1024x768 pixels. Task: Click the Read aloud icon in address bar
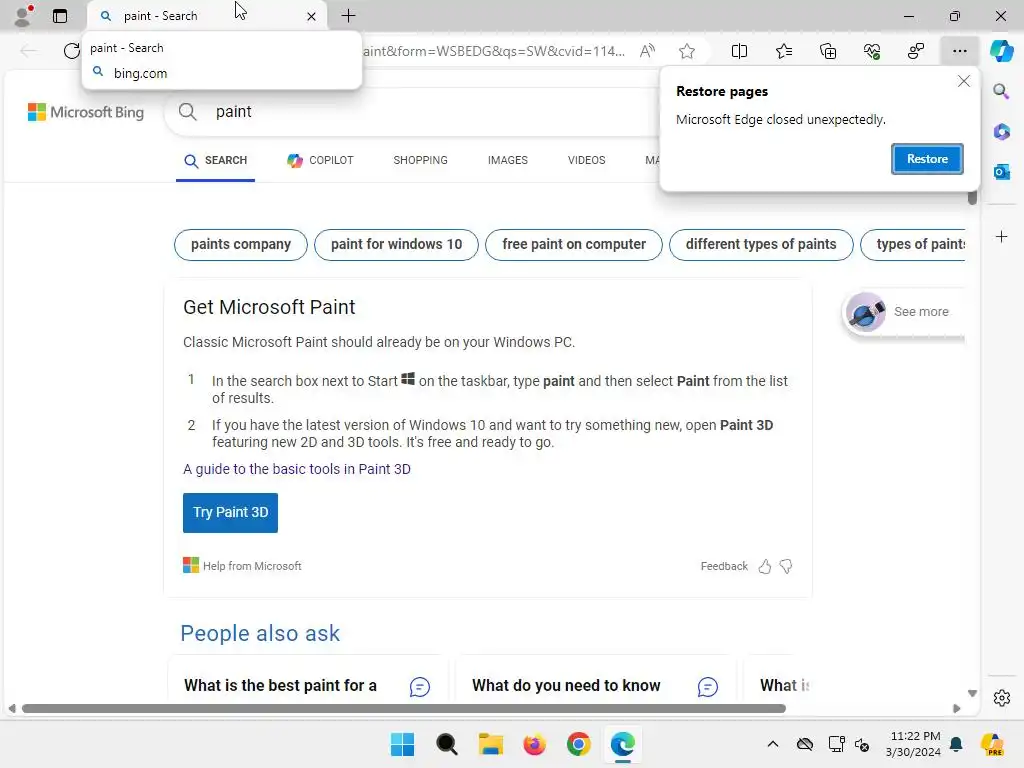pos(647,51)
